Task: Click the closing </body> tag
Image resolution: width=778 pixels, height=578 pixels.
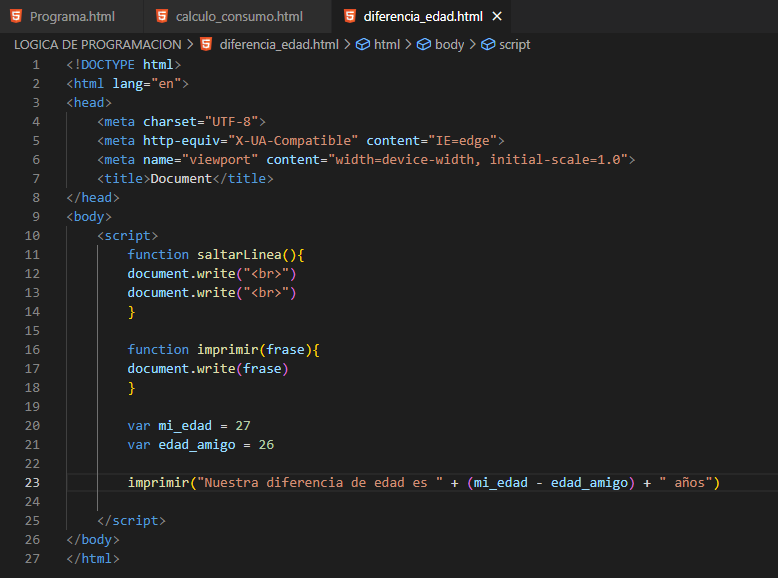Action: click(93, 540)
